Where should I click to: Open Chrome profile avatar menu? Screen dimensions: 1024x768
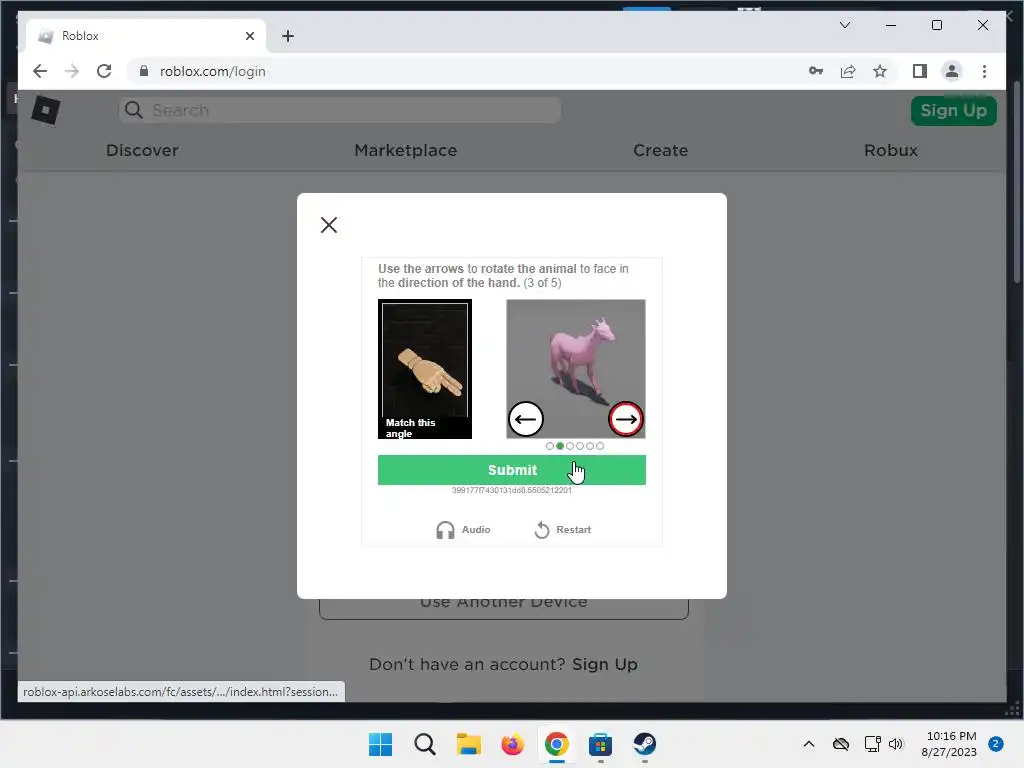(952, 71)
